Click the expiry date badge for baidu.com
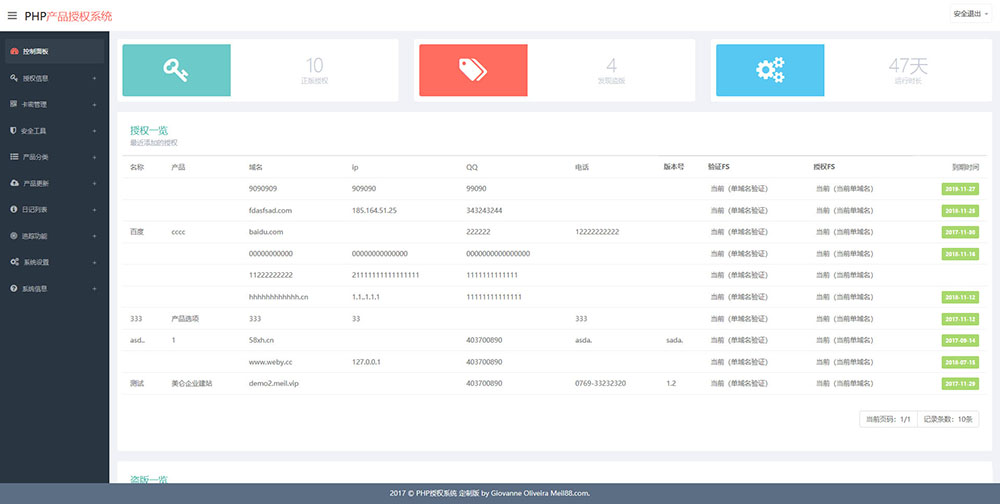1000x504 pixels. [x=960, y=232]
